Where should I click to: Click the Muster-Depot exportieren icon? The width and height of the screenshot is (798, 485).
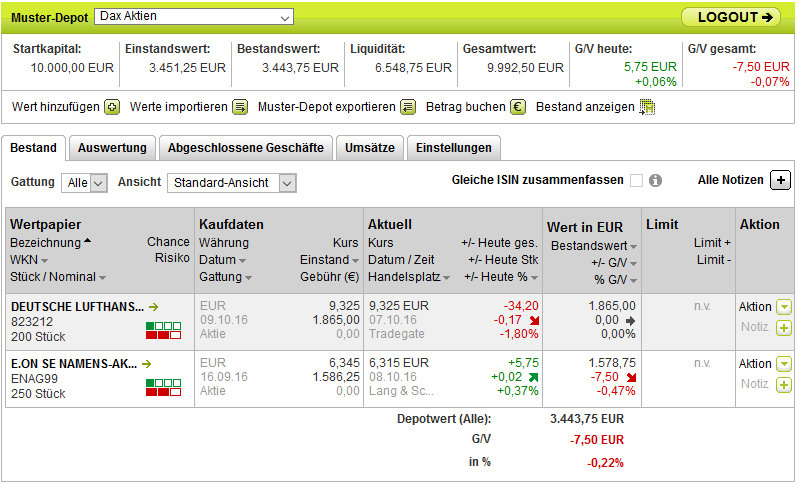(407, 107)
